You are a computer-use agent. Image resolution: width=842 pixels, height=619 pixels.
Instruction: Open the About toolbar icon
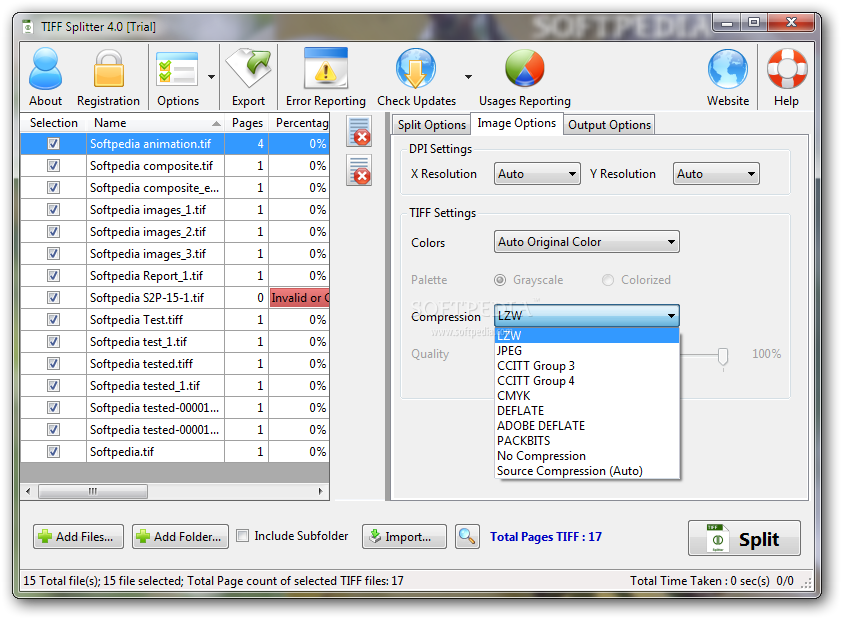pyautogui.click(x=45, y=77)
